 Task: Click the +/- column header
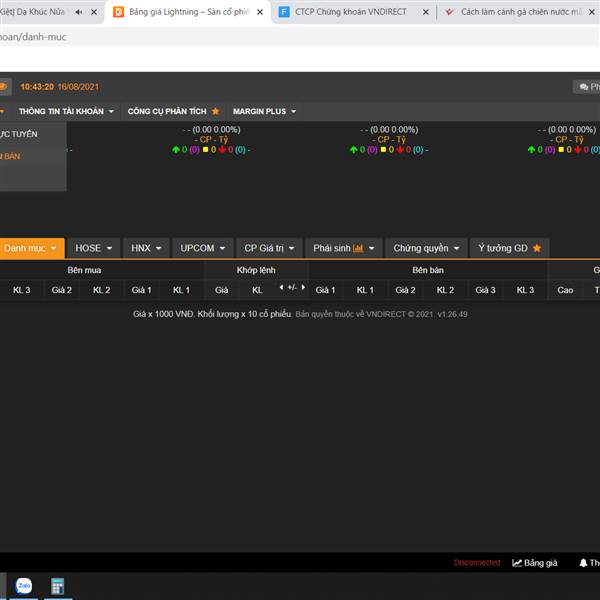tap(292, 287)
